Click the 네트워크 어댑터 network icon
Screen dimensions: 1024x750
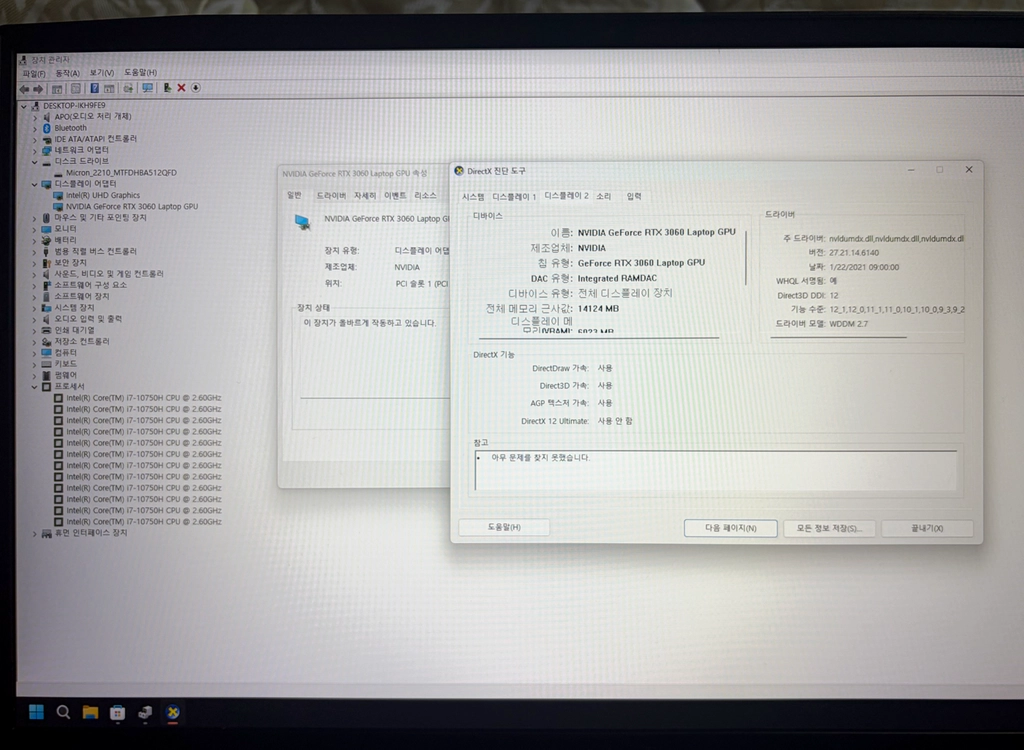46,150
